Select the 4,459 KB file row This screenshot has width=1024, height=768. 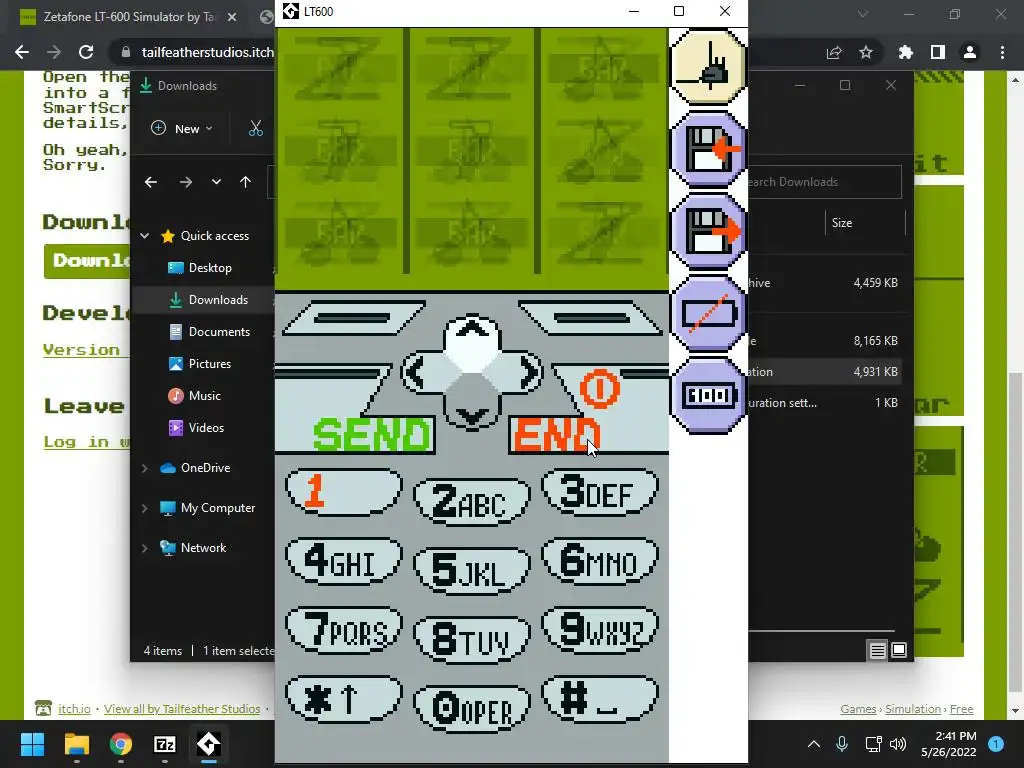click(824, 283)
